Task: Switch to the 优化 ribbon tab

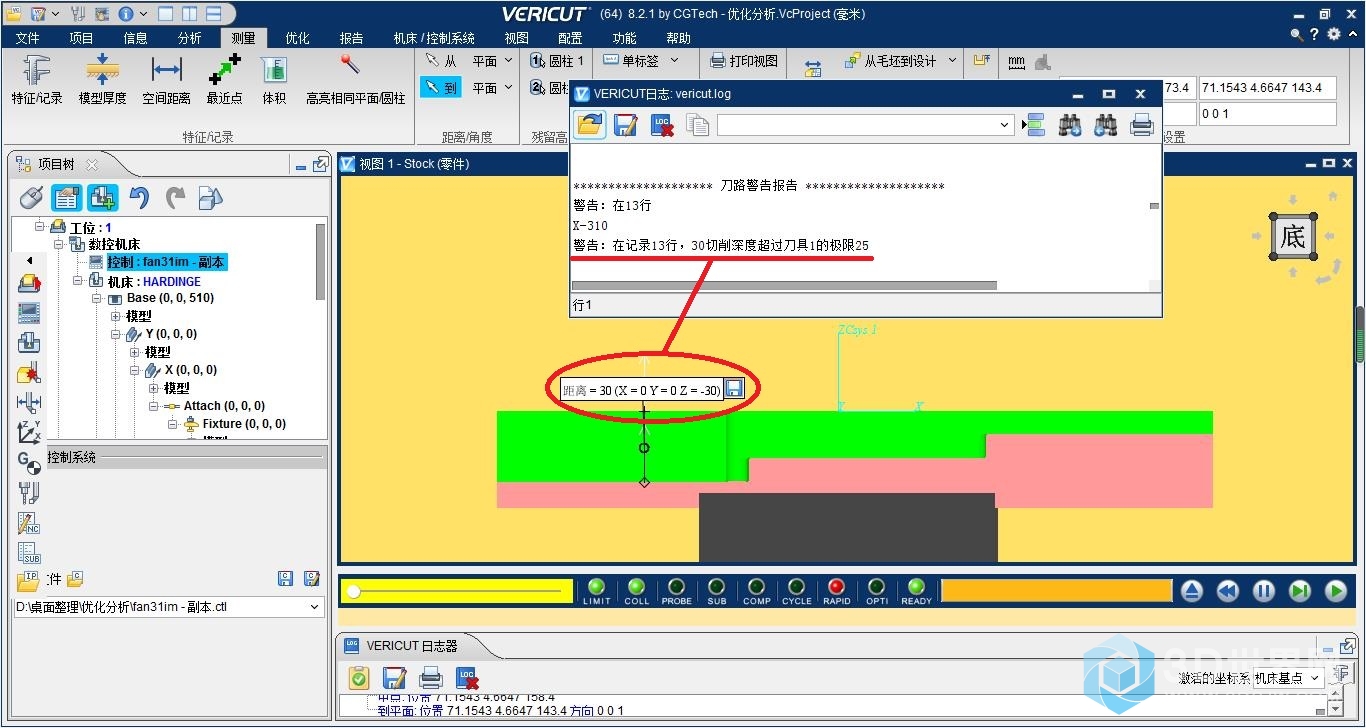Action: tap(297, 38)
